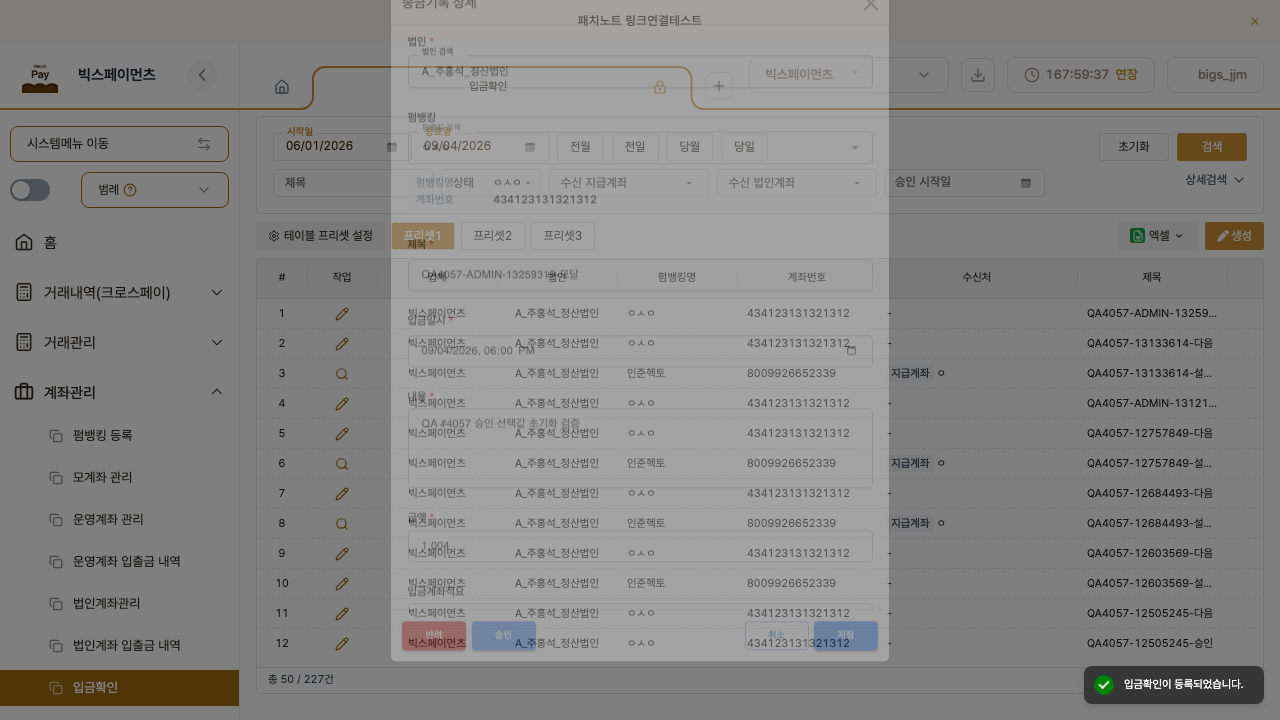Viewport: 1280px width, 720px height.
Task: Select the 프리셋2 tab
Action: (493, 236)
